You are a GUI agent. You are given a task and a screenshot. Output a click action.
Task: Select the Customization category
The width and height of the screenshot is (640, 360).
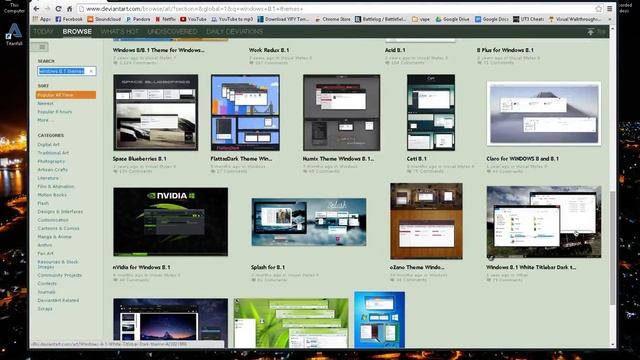point(53,220)
